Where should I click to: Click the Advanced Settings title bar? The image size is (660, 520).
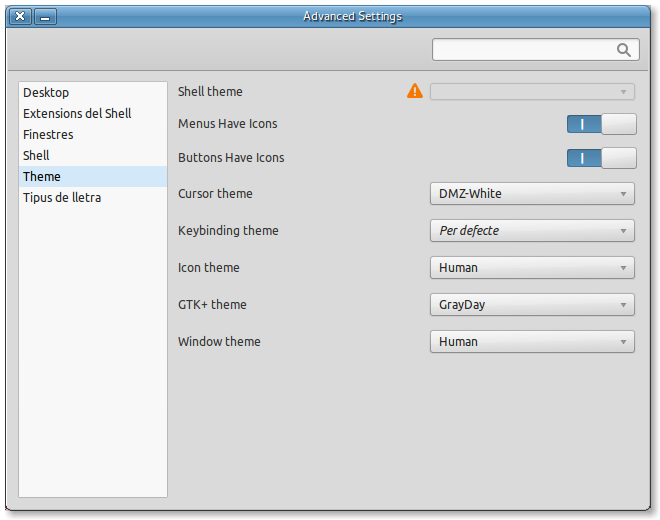pos(352,16)
